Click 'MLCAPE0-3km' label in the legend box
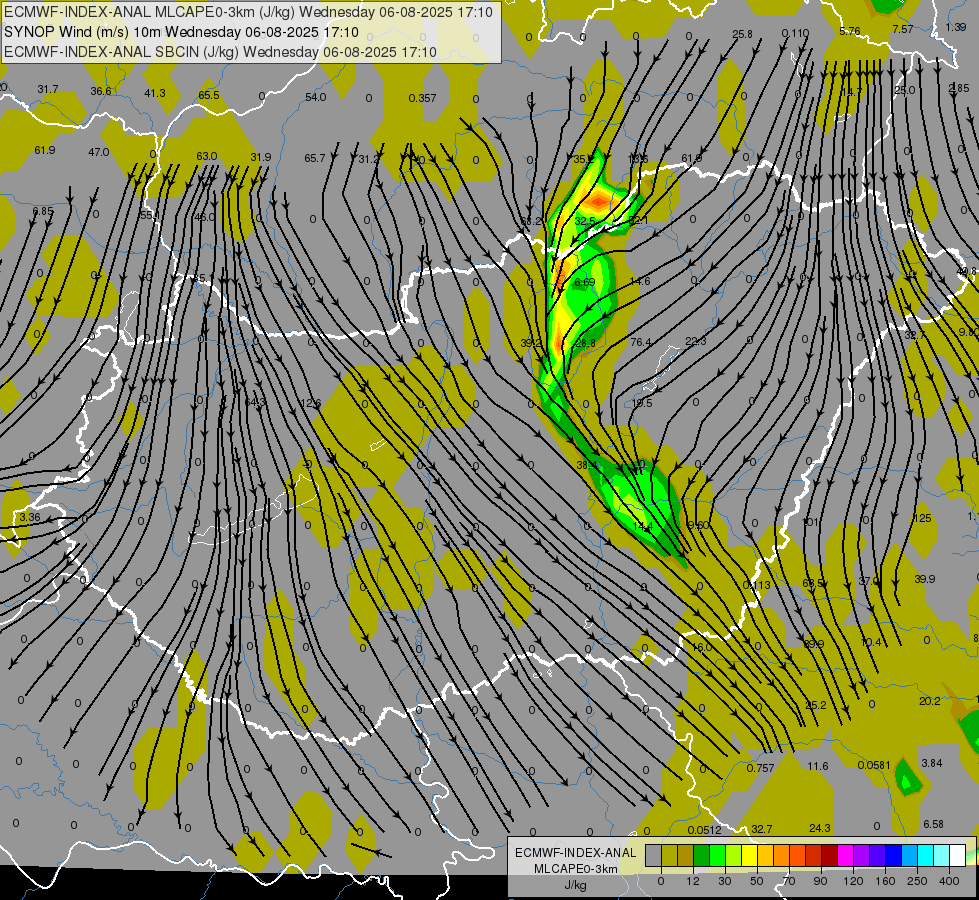The height and width of the screenshot is (900, 979). (x=576, y=869)
